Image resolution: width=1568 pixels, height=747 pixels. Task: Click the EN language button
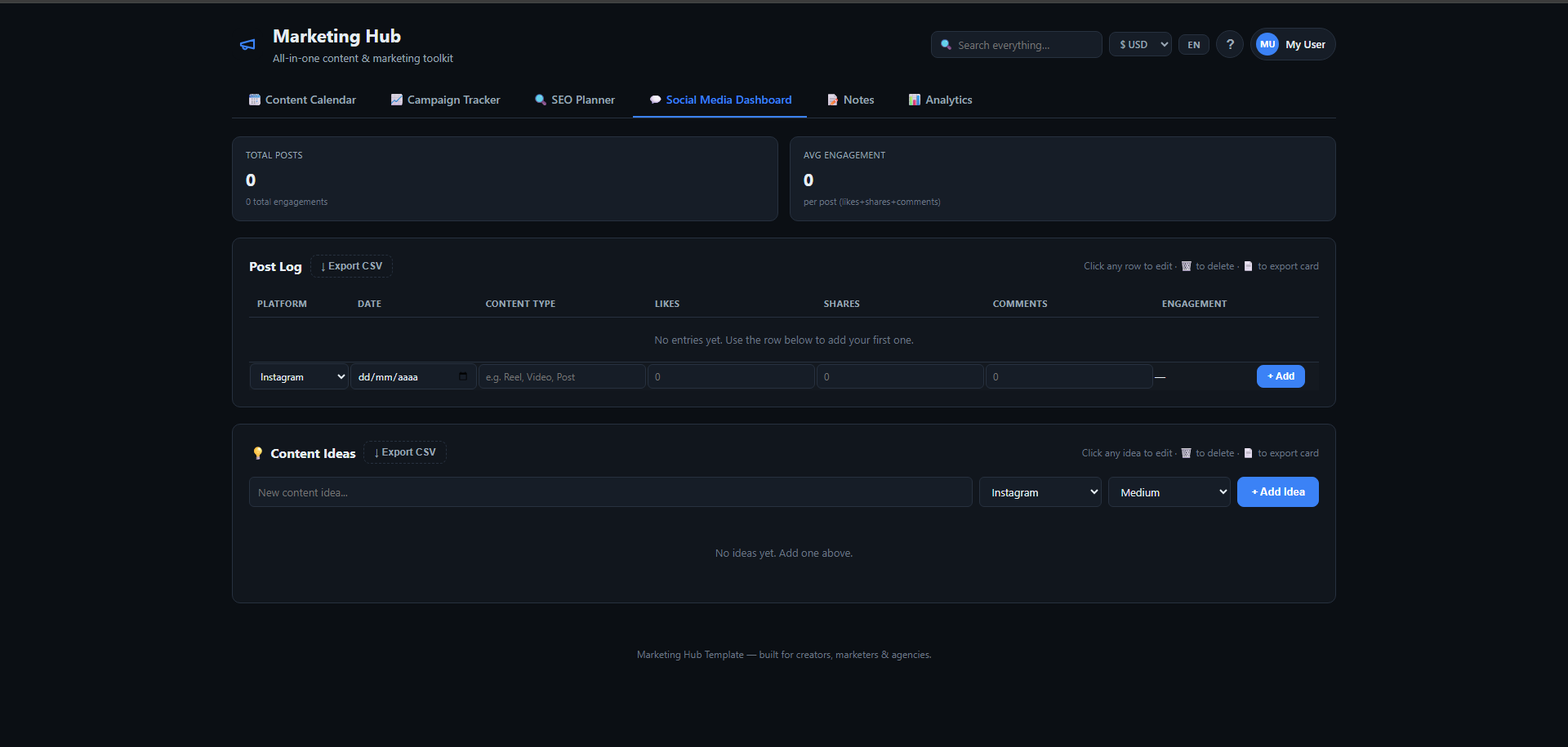[x=1194, y=44]
